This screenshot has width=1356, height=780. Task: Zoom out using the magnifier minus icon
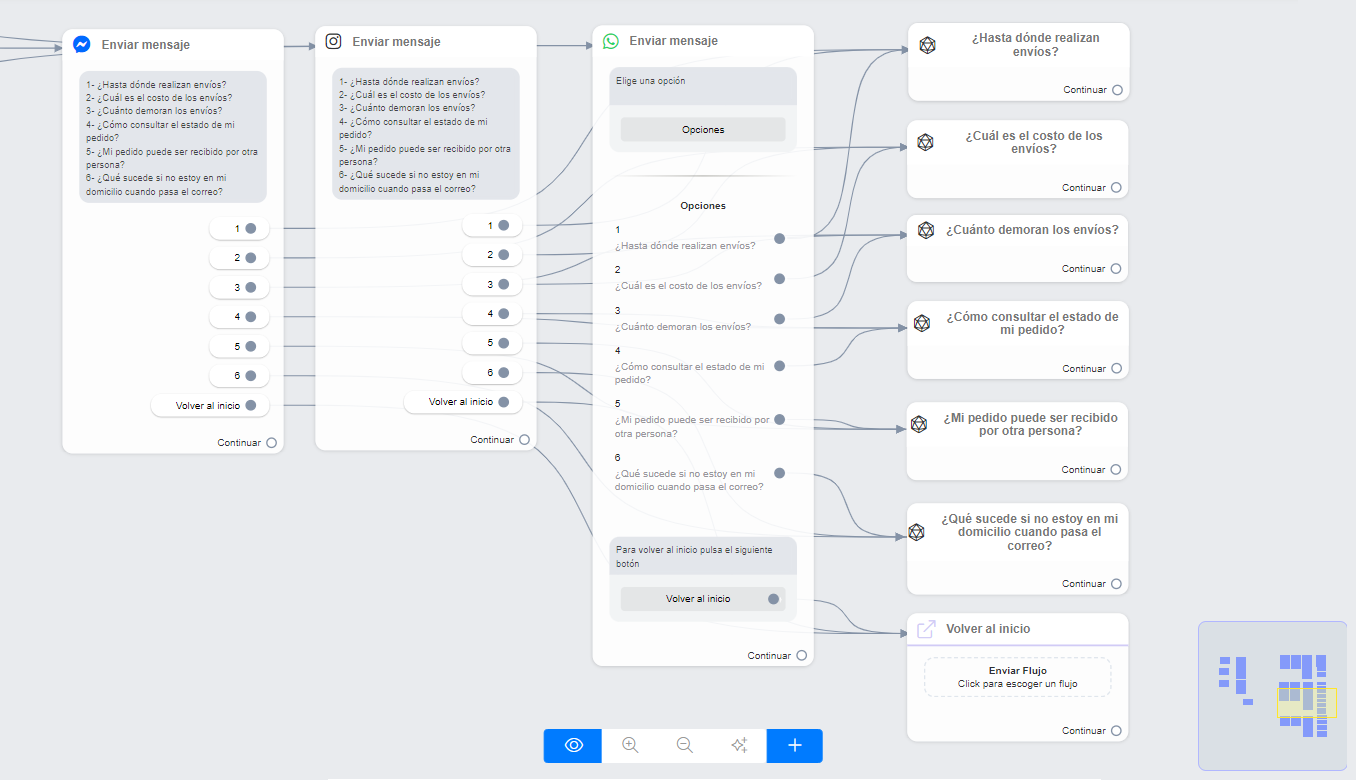[685, 746]
